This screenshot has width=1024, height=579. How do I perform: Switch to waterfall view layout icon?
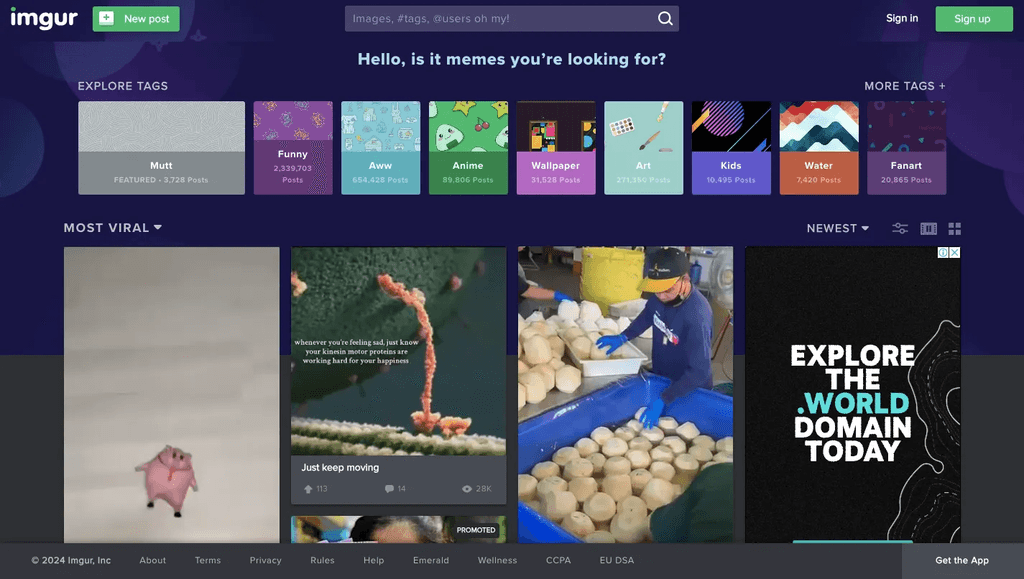(x=927, y=228)
